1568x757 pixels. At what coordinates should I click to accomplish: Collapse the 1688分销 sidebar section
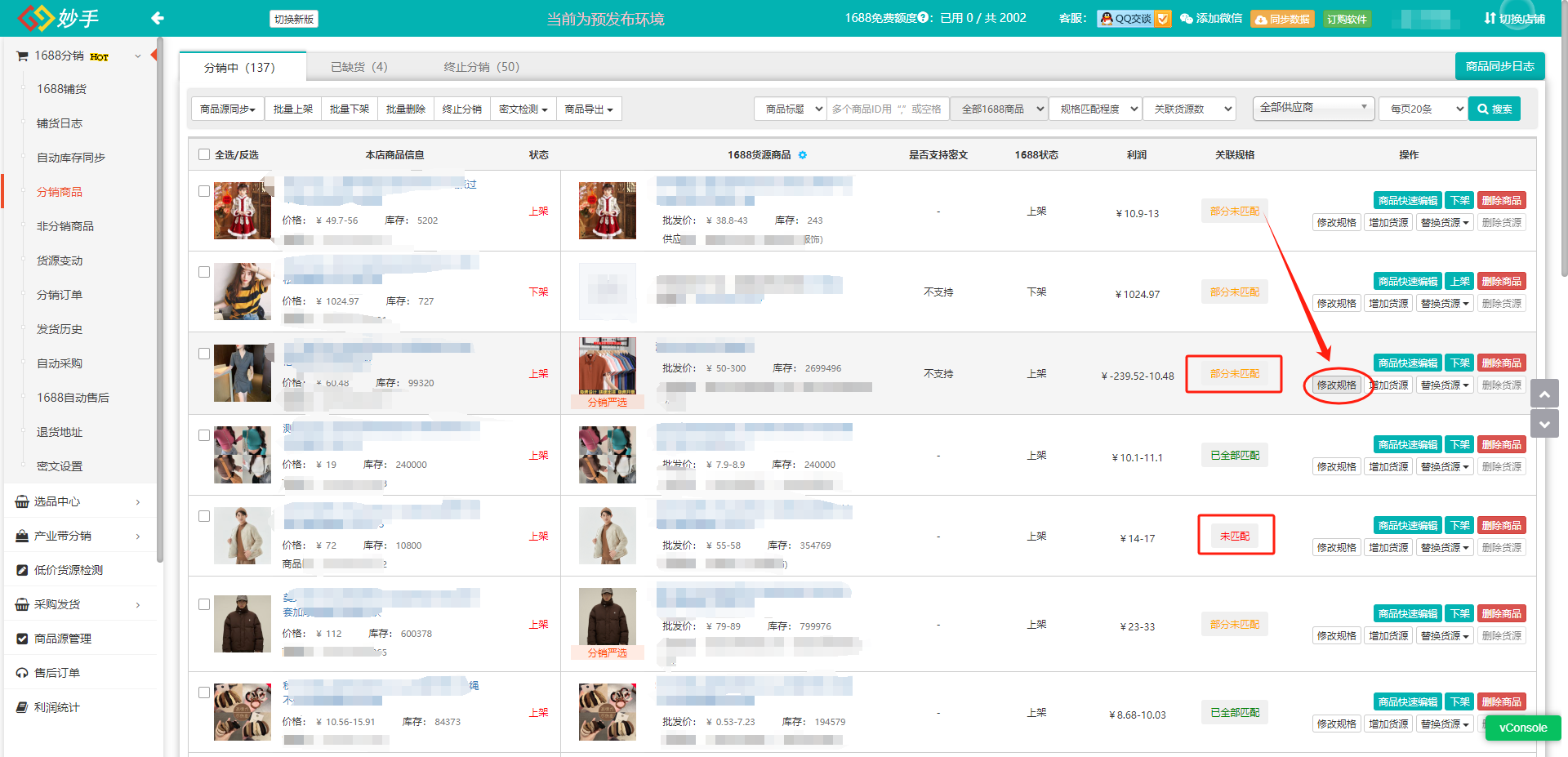138,56
